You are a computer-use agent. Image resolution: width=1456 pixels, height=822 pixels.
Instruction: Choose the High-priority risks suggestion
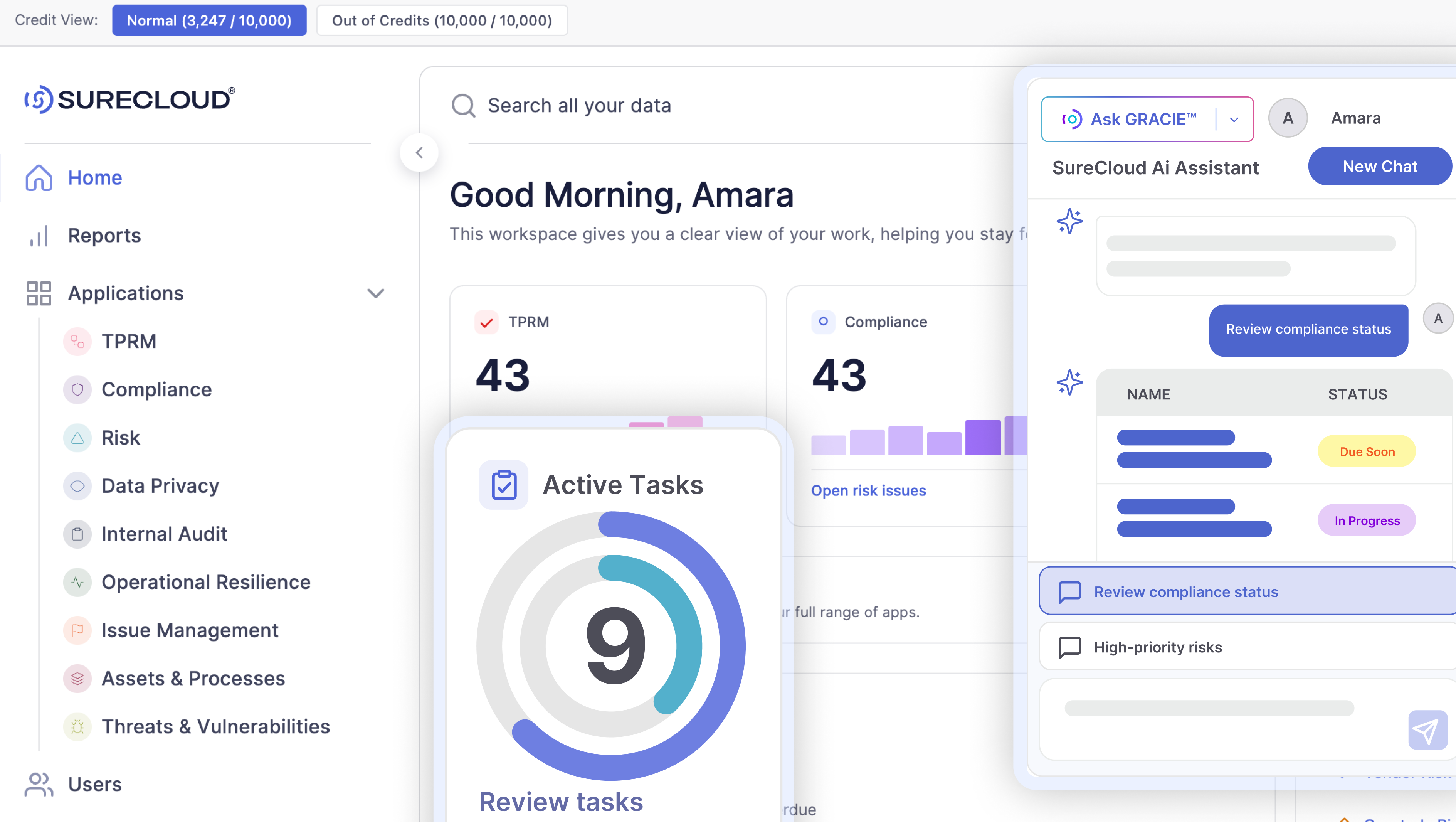tap(1158, 647)
